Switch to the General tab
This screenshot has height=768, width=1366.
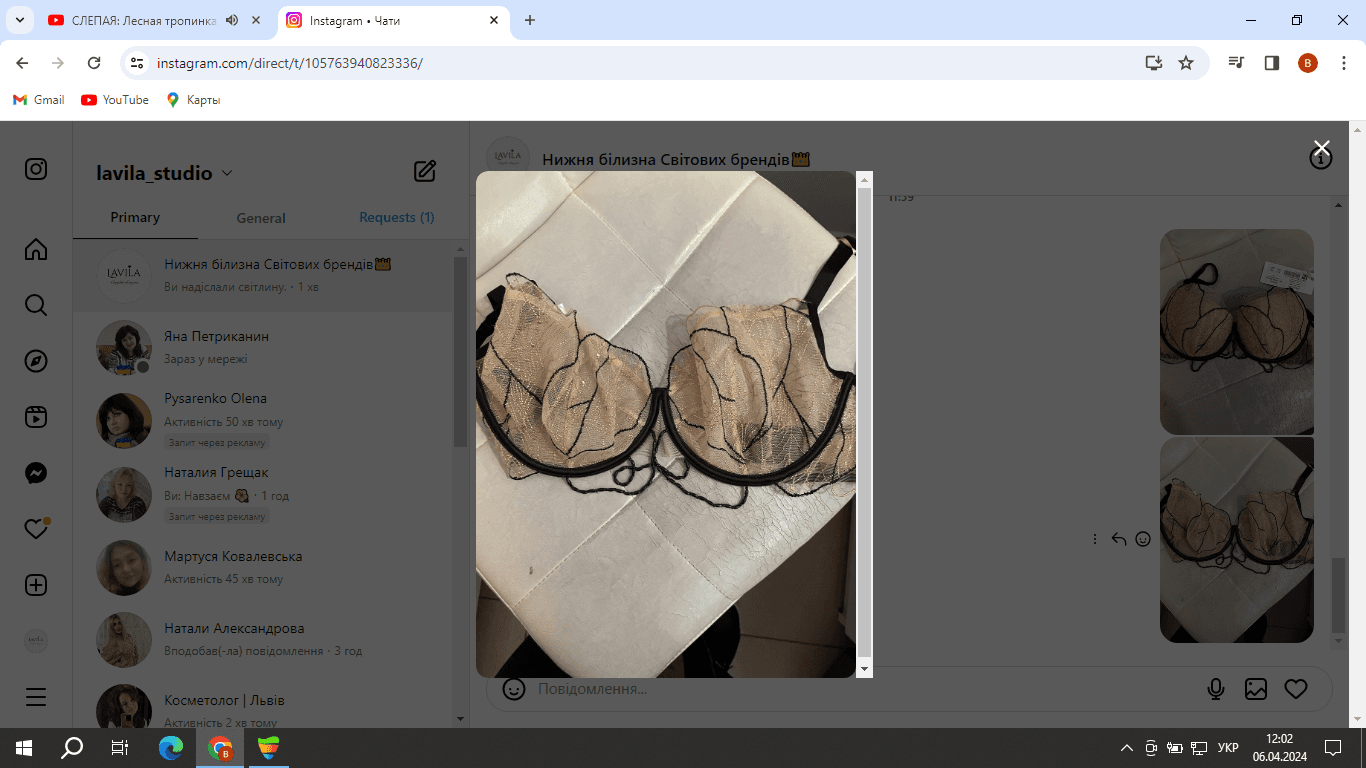coord(261,218)
